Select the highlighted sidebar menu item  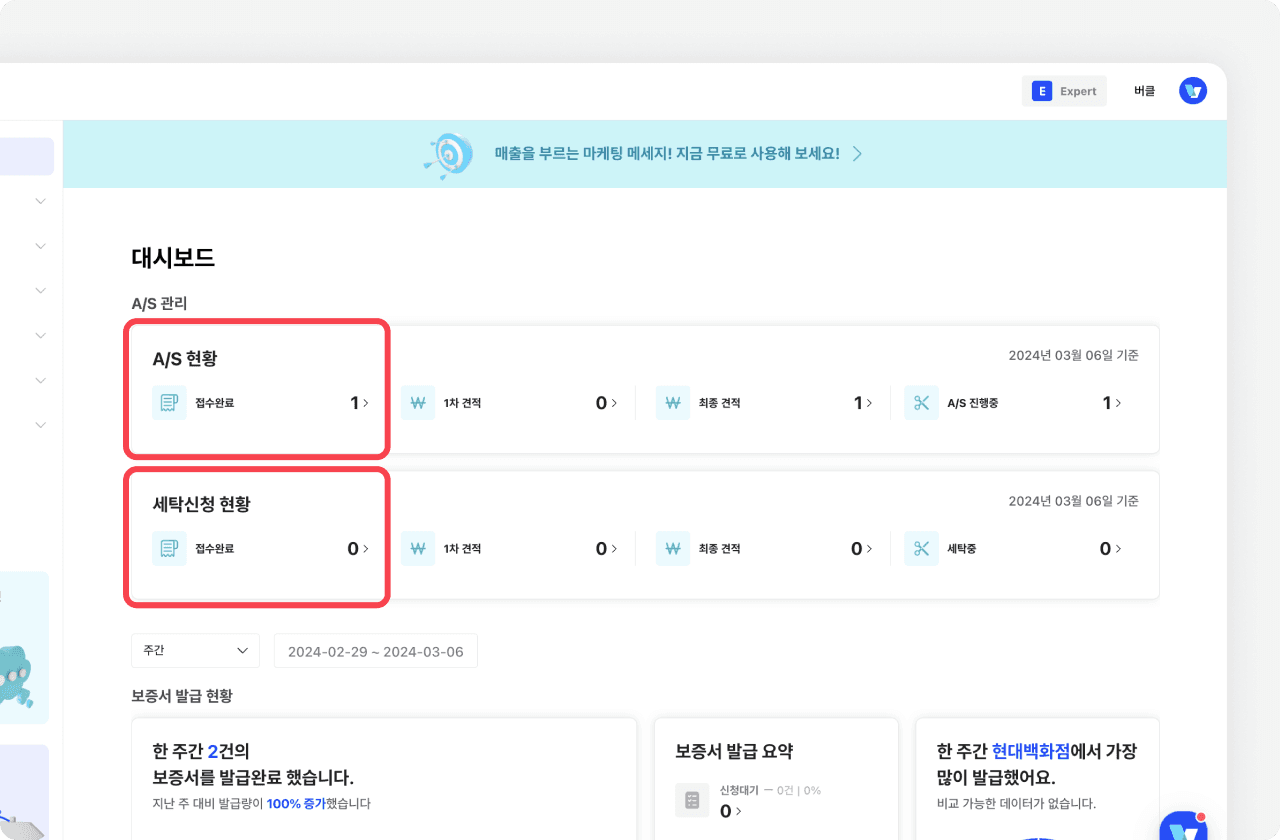point(27,157)
